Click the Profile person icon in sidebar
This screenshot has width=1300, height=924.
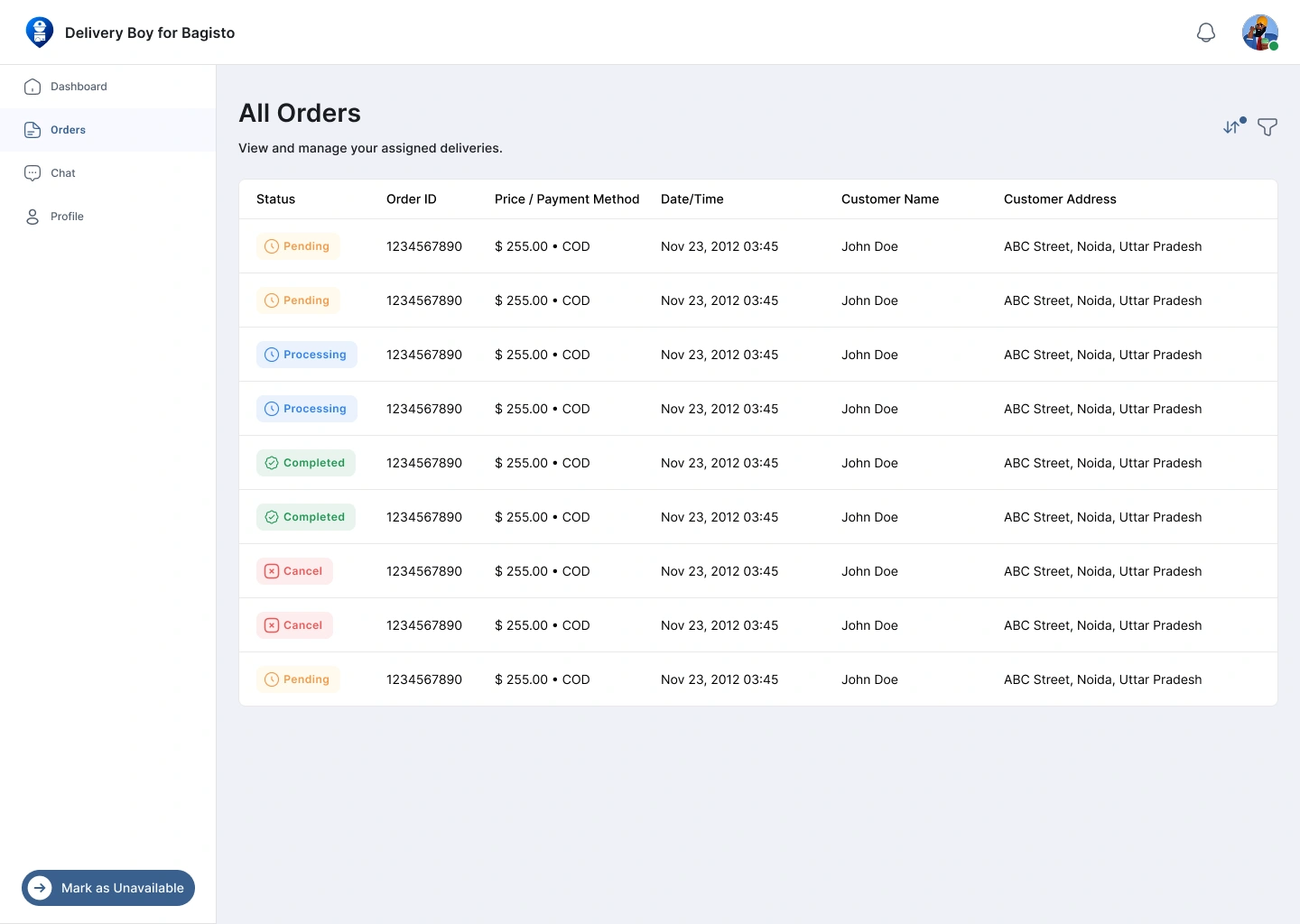[x=32, y=217]
